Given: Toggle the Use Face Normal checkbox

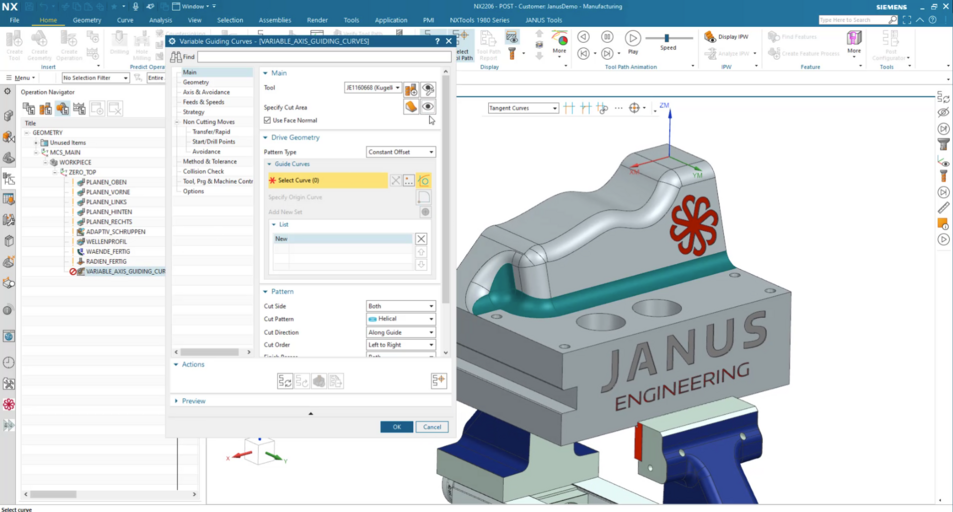Looking at the screenshot, I should click(267, 120).
